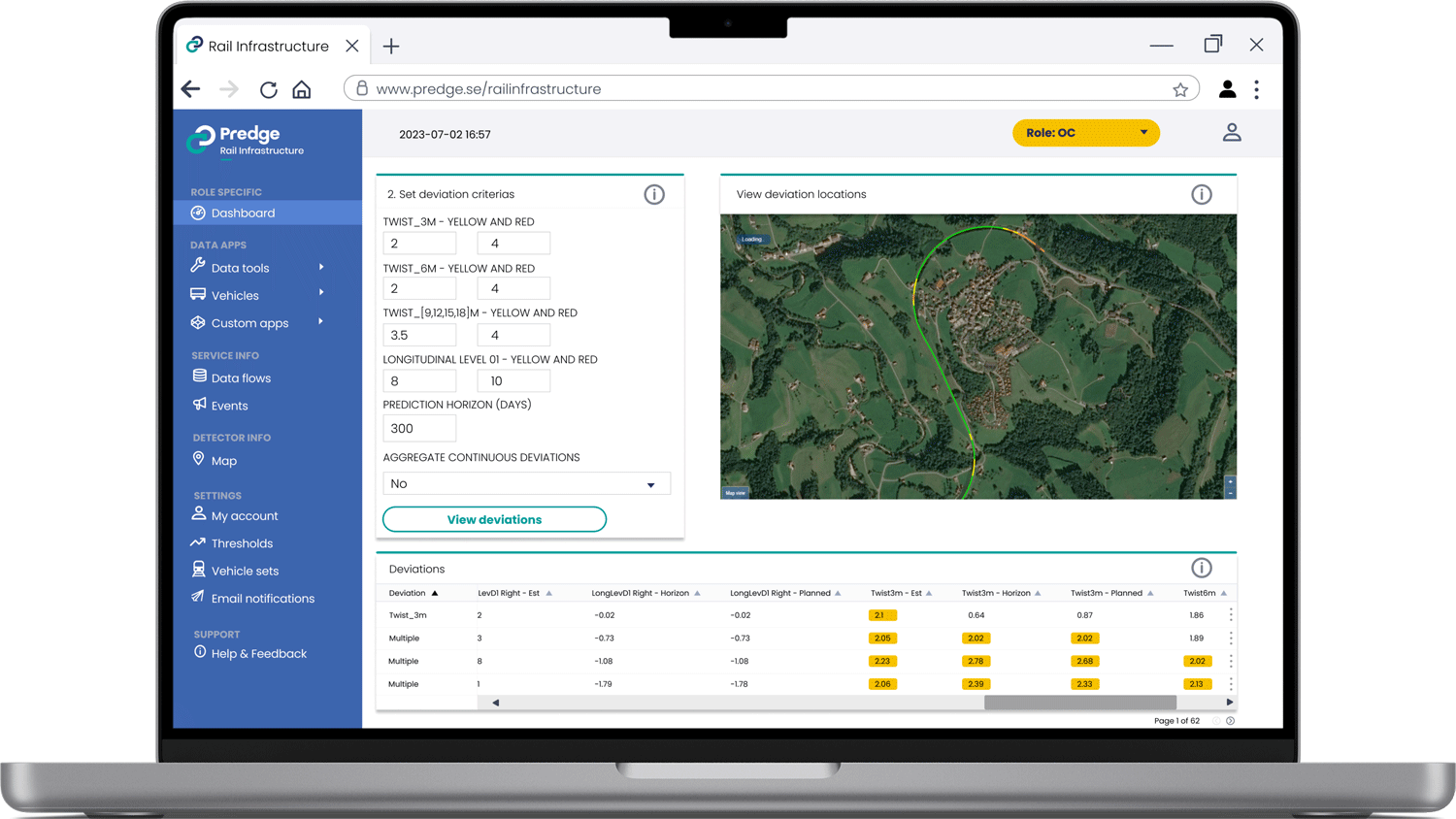Viewport: 1456px width, 819px height.
Task: Edit TWIST_6M yellow threshold field
Action: 419,288
